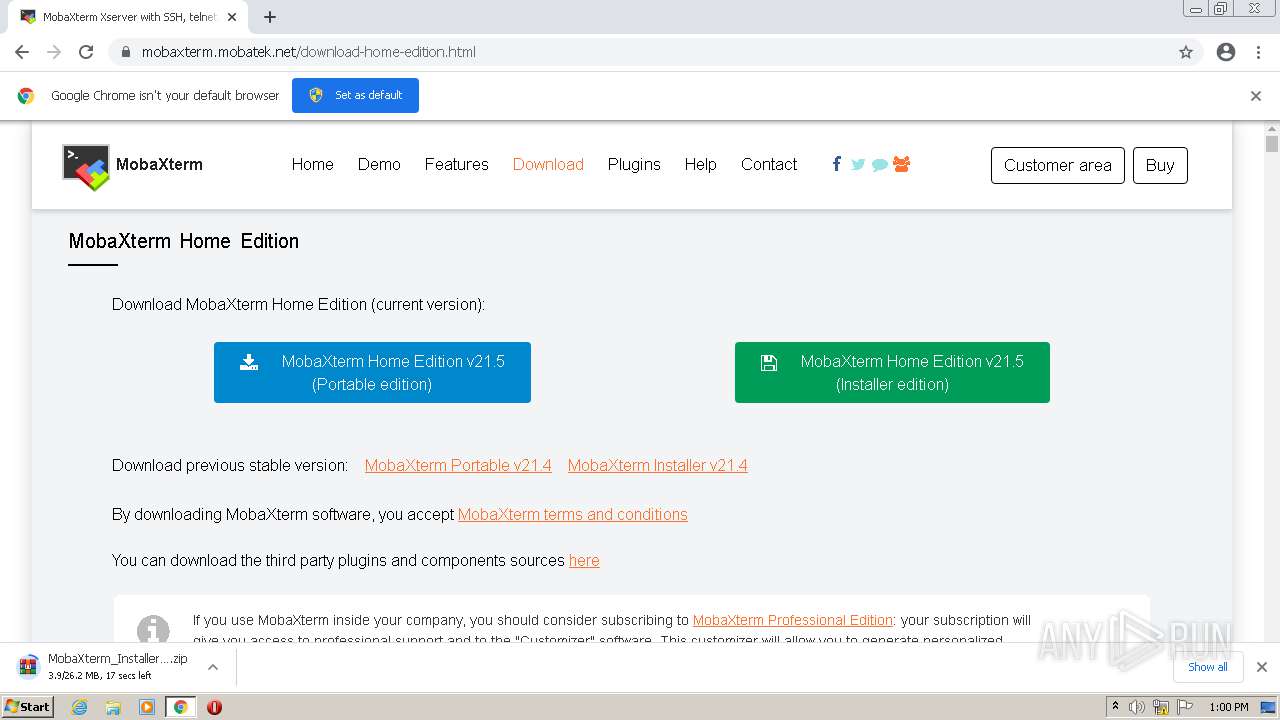This screenshot has height=720, width=1280.
Task: Click the Buy button
Action: [x=1160, y=166]
